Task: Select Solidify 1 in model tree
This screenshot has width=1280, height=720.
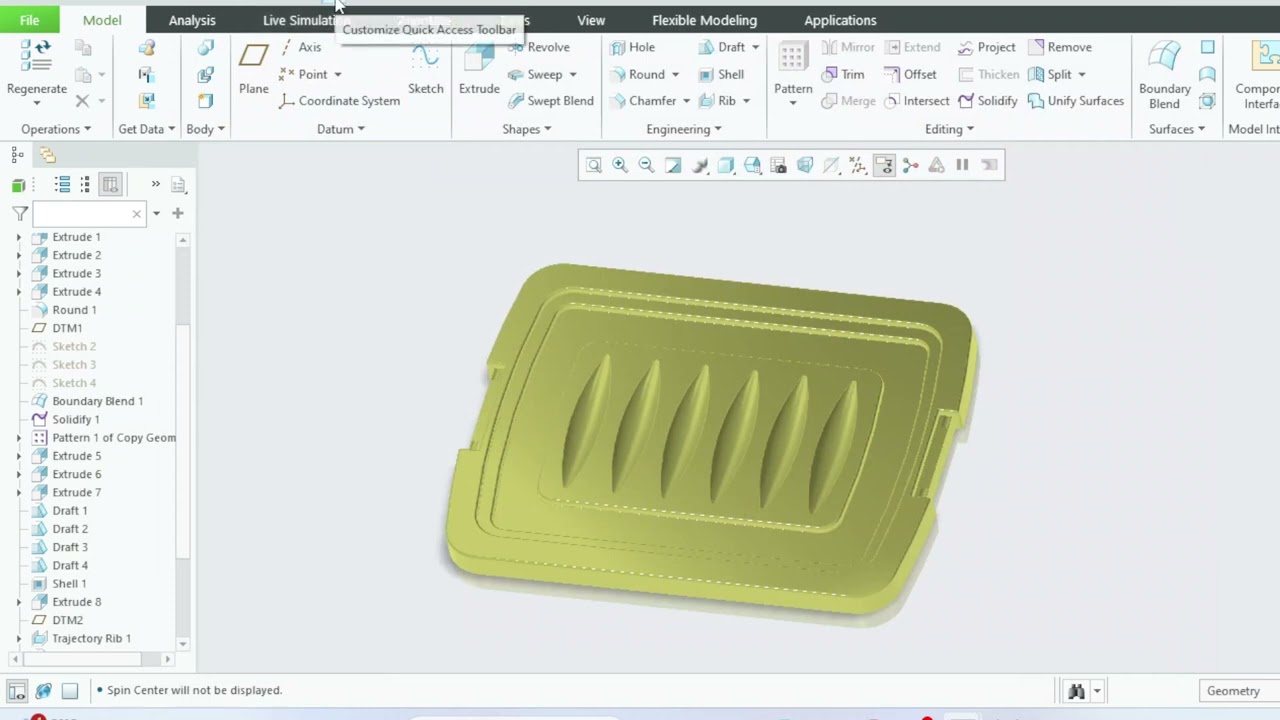Action: (75, 419)
